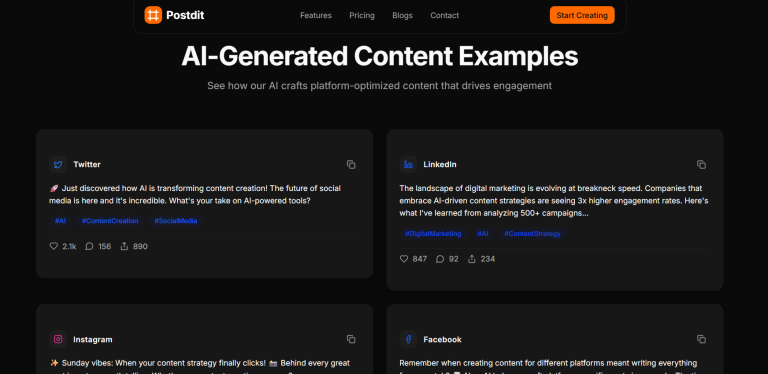Click the 890 shares count
The image size is (768, 374).
click(x=140, y=246)
